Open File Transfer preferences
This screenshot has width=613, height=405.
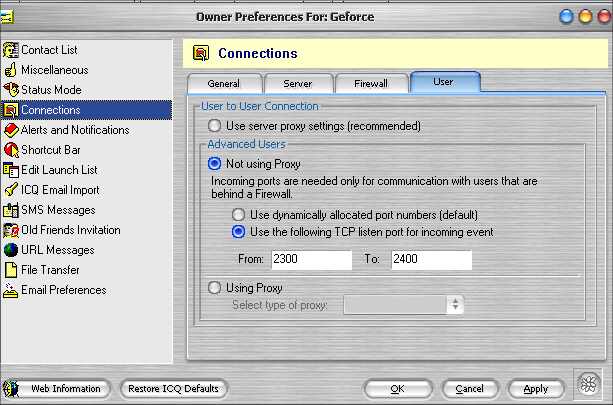86,270
